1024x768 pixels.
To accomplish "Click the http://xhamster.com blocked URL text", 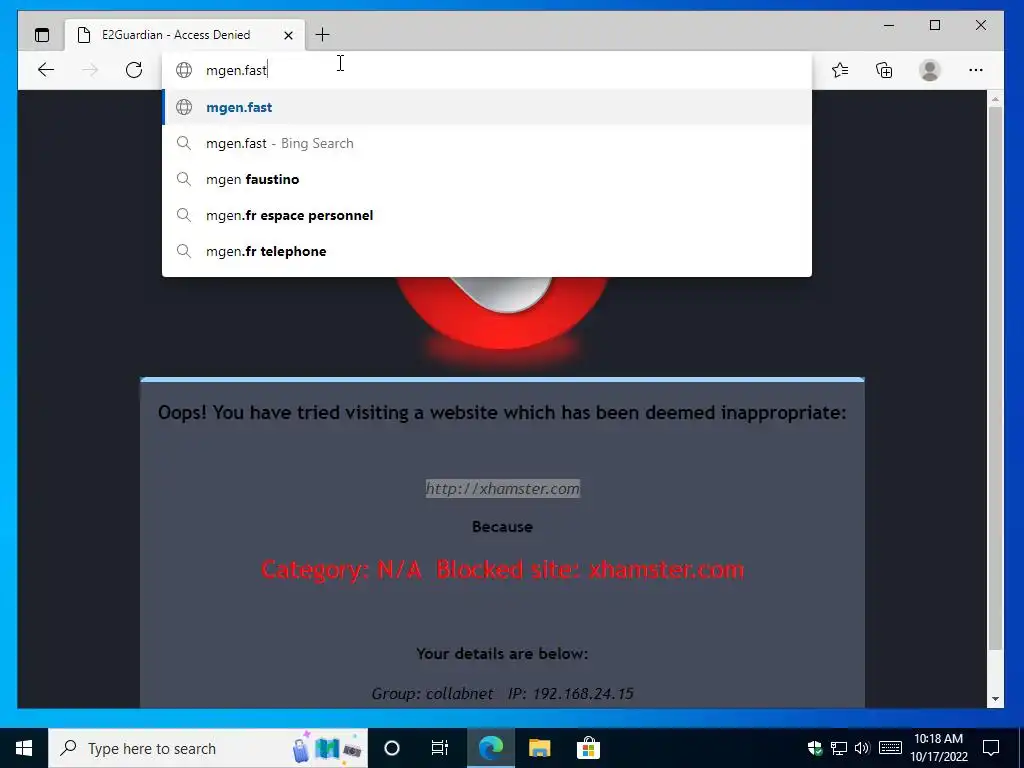I will (503, 488).
